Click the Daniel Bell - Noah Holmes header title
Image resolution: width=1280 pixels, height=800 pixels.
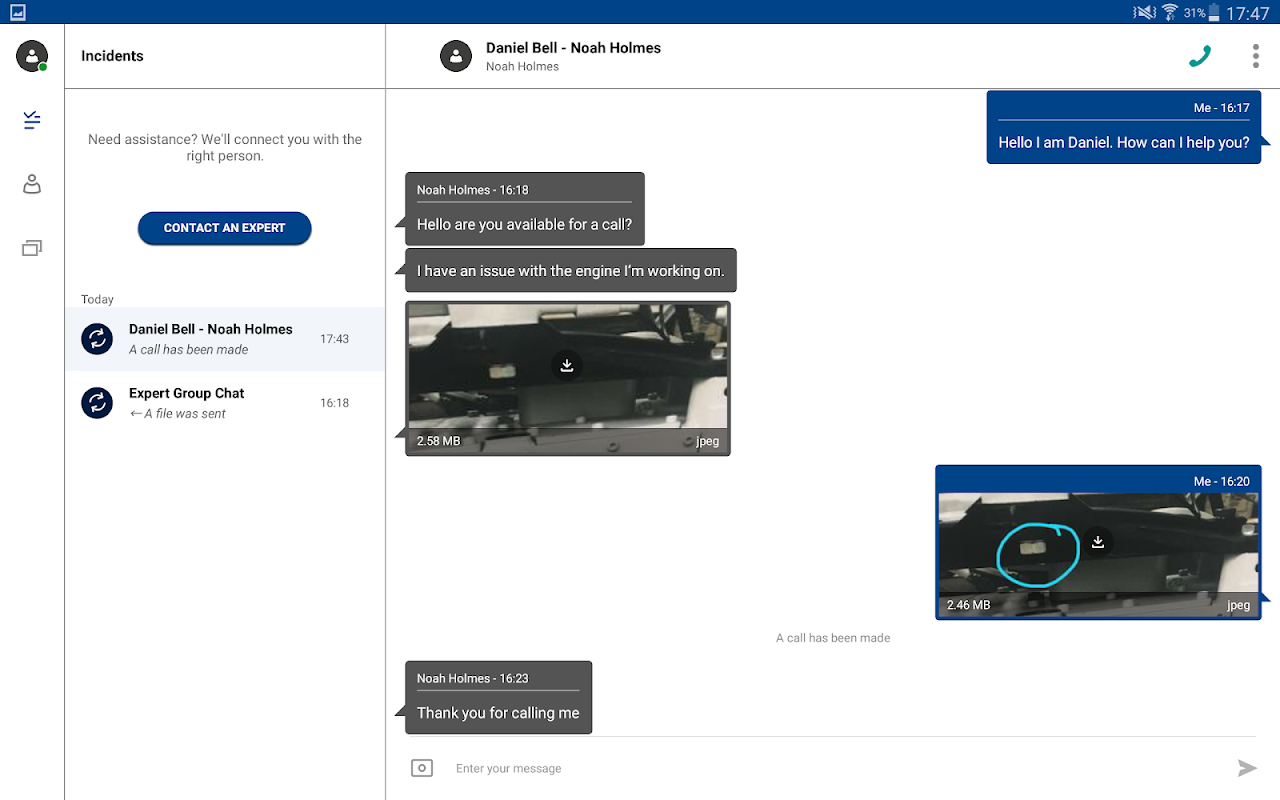pos(573,48)
